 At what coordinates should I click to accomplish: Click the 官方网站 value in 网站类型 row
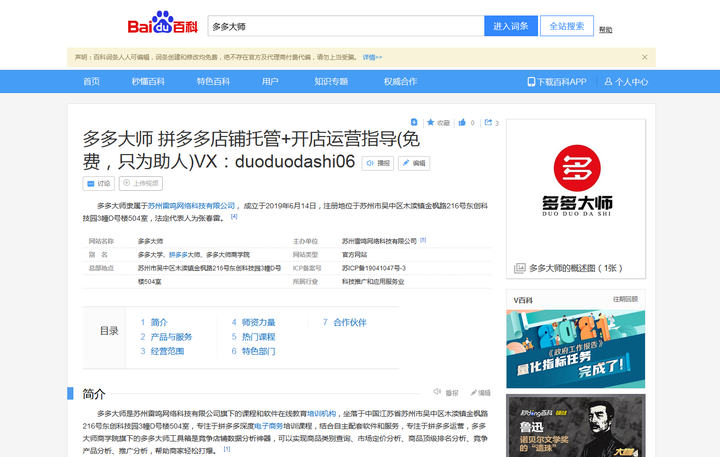pyautogui.click(x=354, y=254)
